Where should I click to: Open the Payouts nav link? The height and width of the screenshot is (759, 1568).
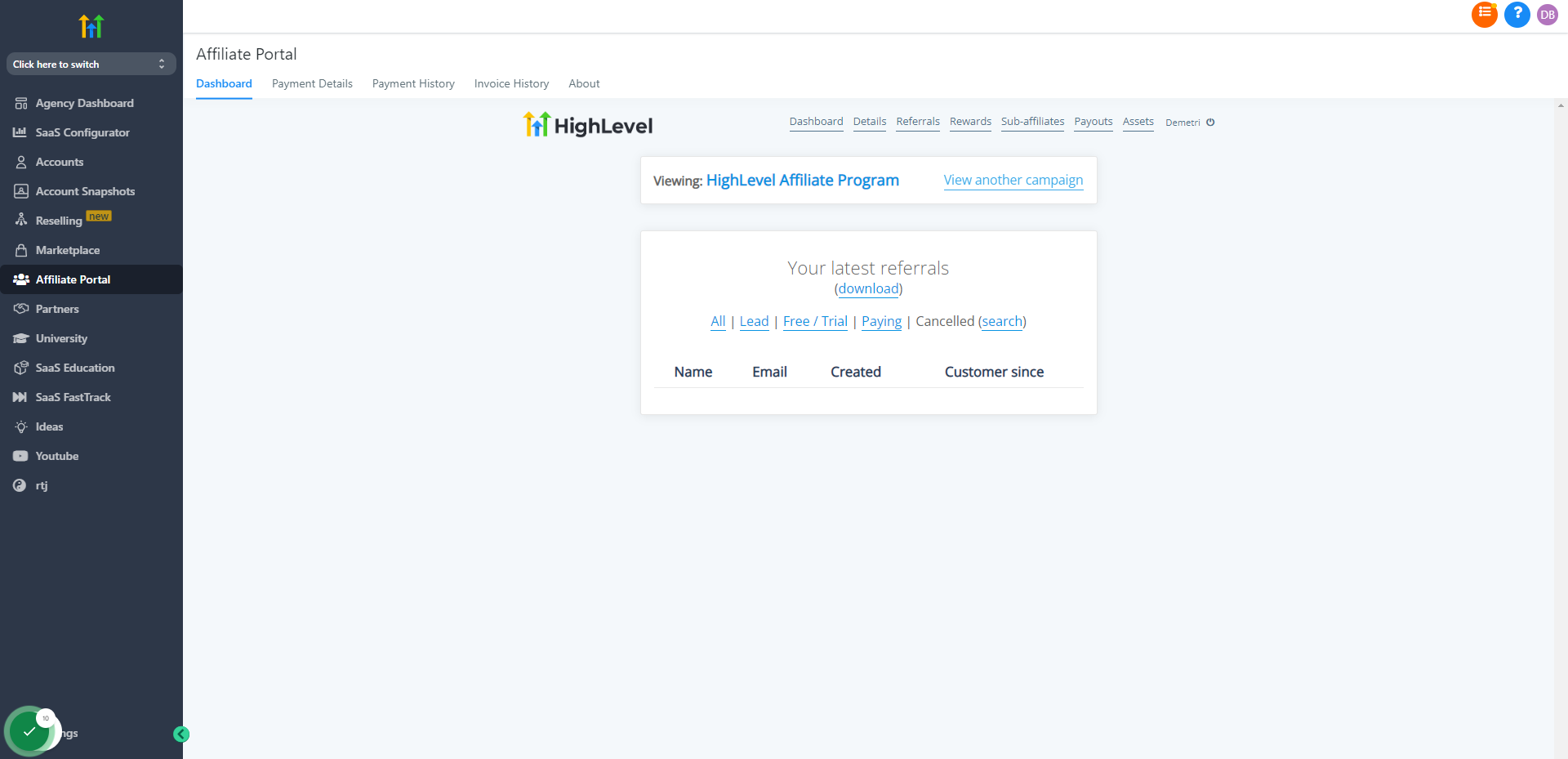point(1094,122)
